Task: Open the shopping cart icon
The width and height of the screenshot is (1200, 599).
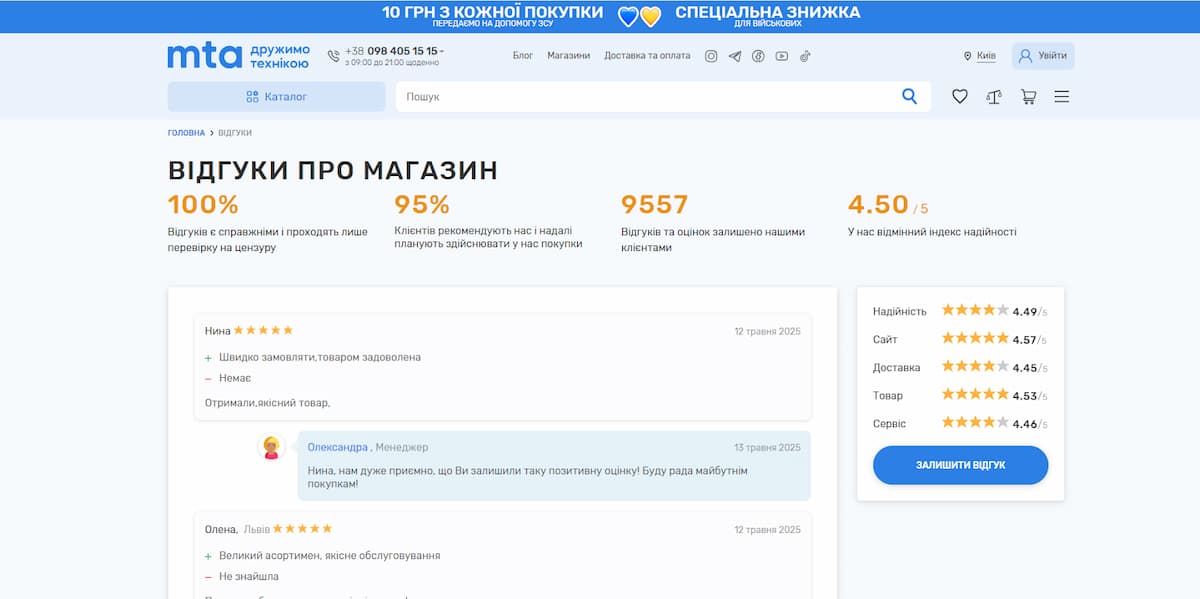Action: click(1028, 96)
